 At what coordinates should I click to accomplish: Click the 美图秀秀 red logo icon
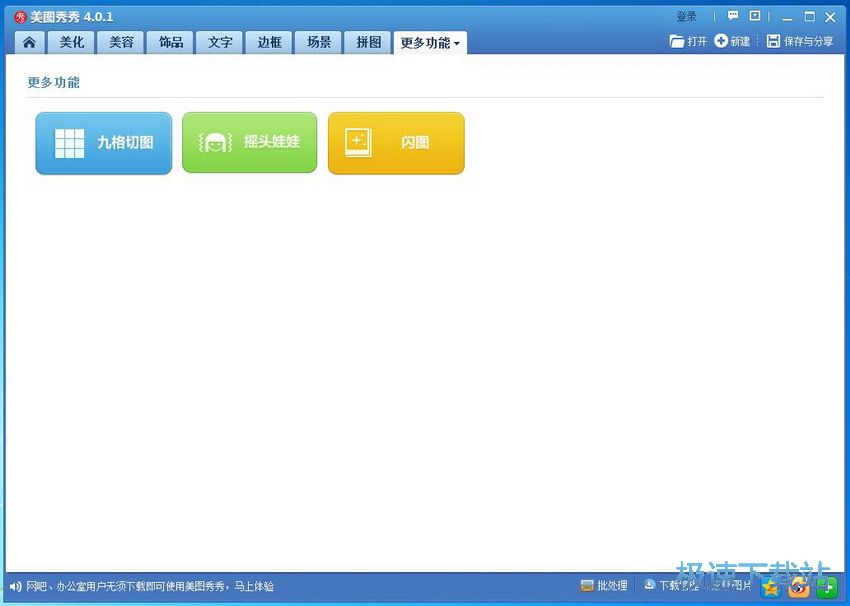pos(21,17)
